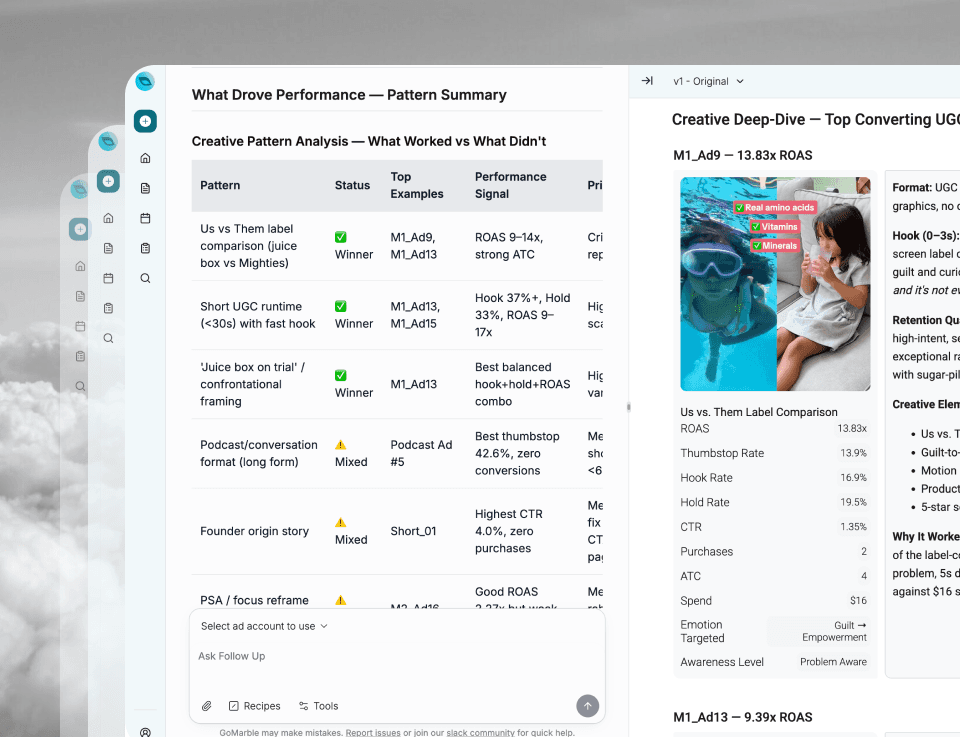The height and width of the screenshot is (737, 960).
Task: Click the CTR 1.35% value
Action: click(853, 526)
